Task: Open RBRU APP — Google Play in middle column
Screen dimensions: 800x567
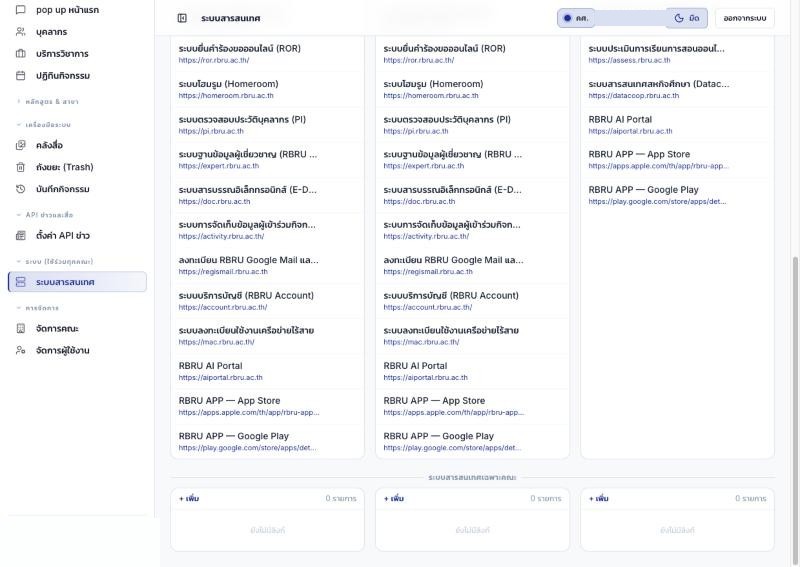Action: click(x=472, y=441)
